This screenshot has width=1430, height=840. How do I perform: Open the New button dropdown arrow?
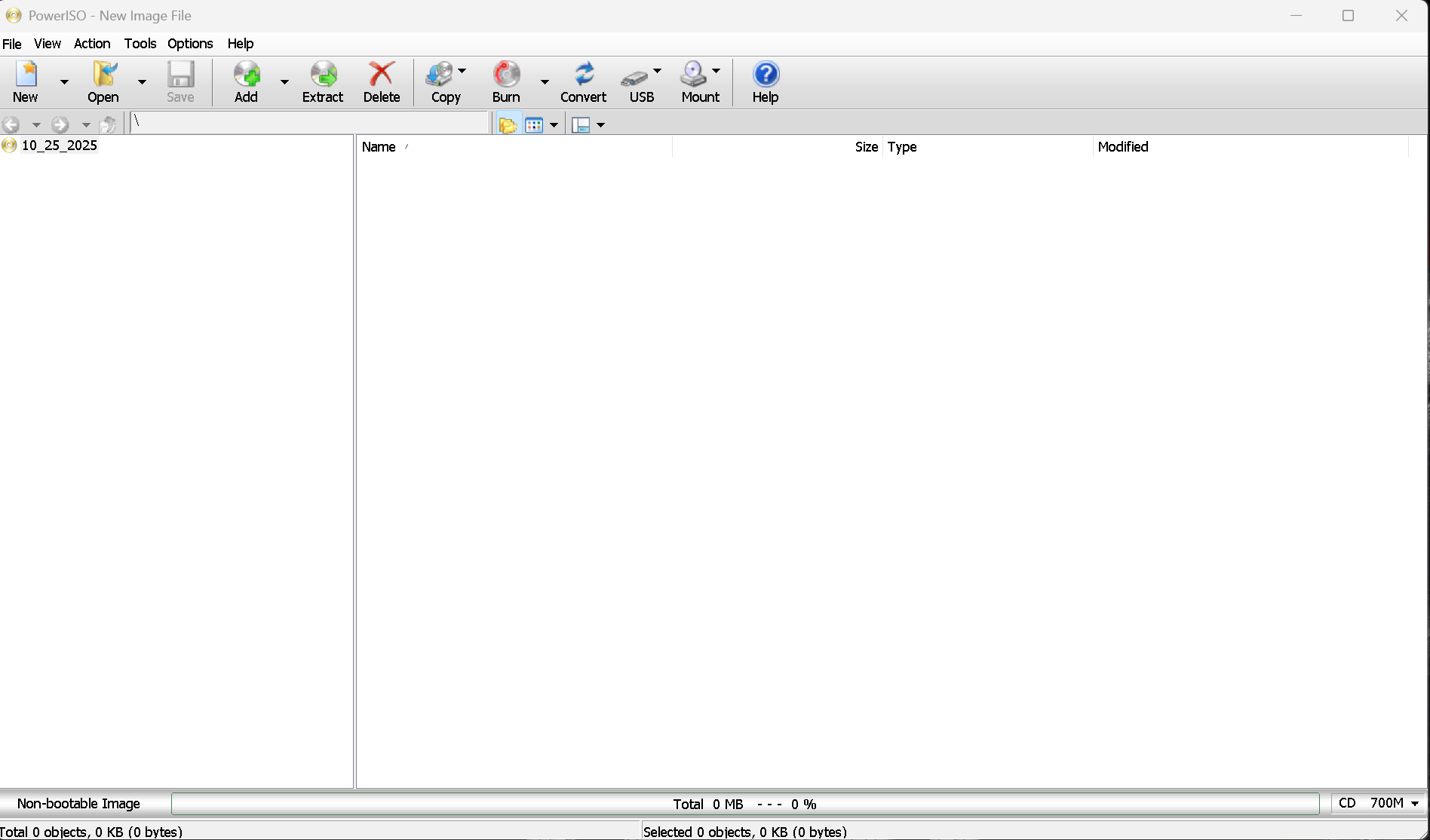(64, 81)
